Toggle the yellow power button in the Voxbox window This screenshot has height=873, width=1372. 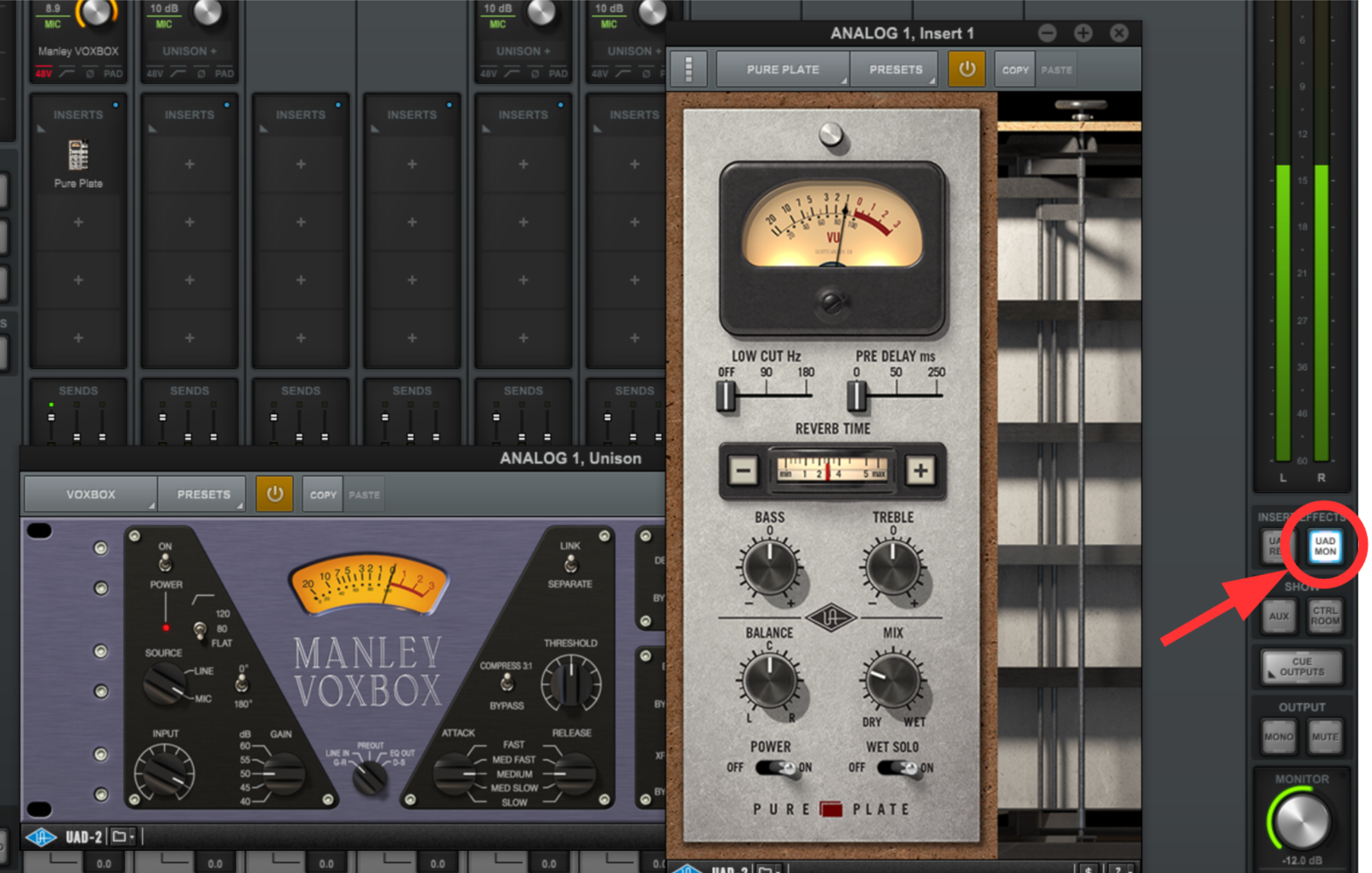[x=274, y=494]
